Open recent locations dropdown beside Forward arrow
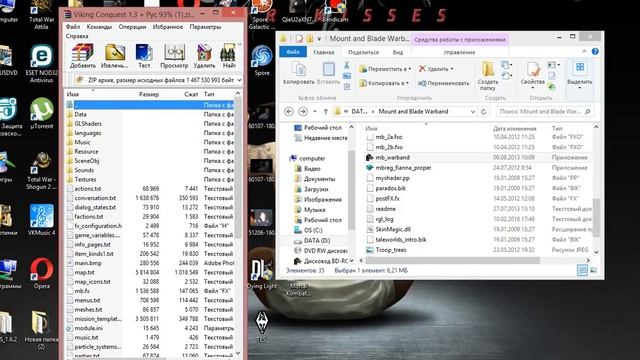The height and width of the screenshot is (360, 640). [x=315, y=111]
